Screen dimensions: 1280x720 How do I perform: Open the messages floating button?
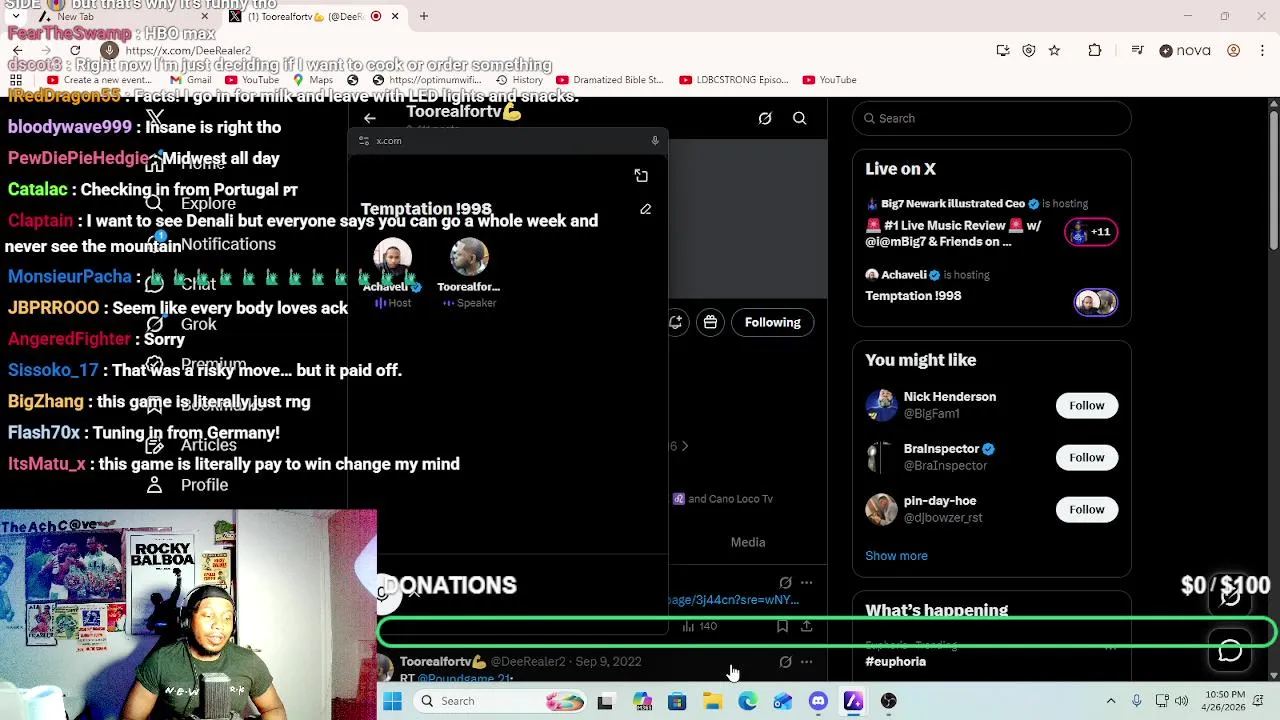coord(1230,651)
